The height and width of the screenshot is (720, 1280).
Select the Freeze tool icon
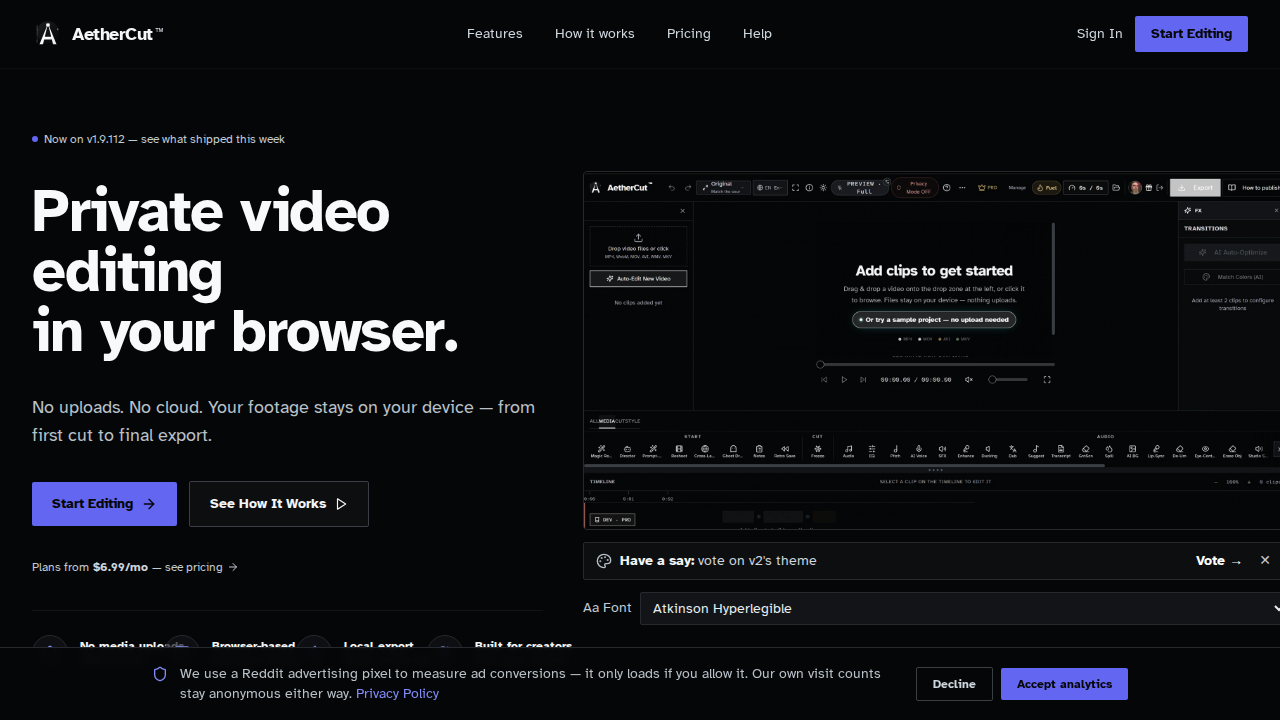pos(817,451)
